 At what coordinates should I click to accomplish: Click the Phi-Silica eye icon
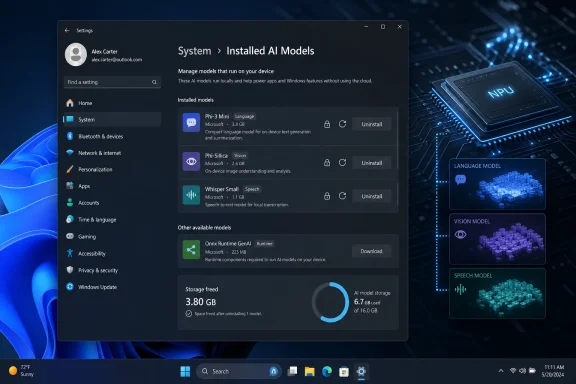[x=191, y=161]
